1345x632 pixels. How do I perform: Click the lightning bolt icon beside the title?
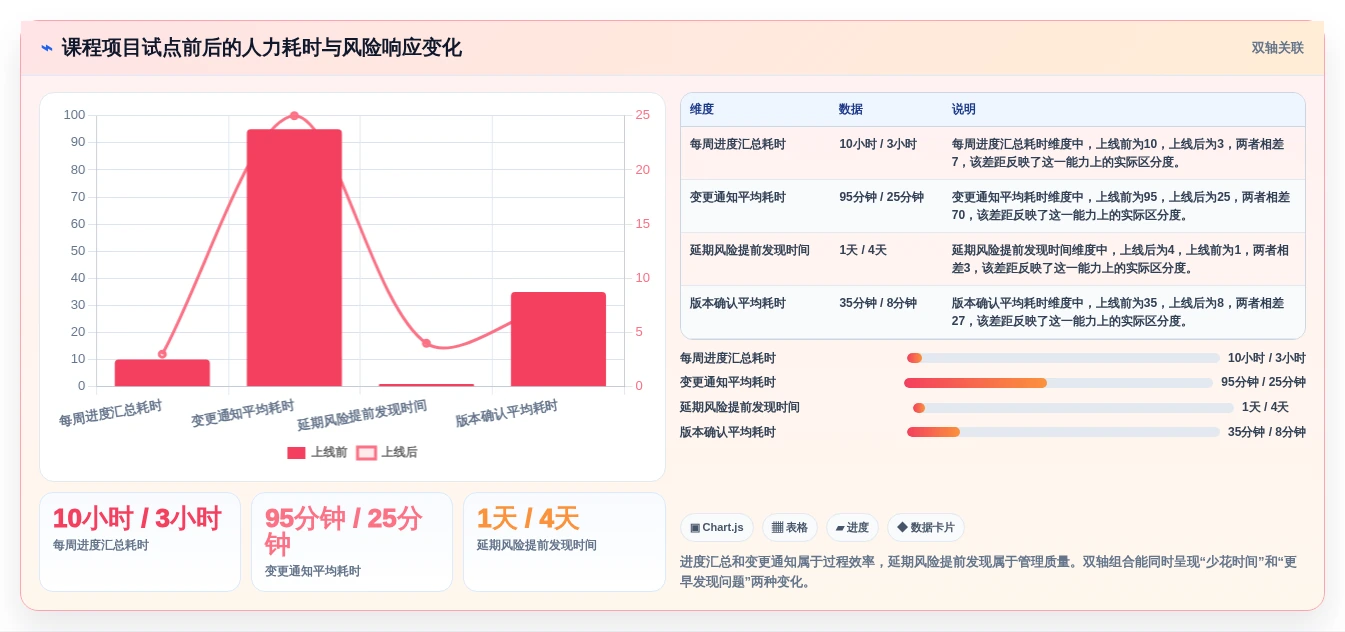tap(46, 48)
